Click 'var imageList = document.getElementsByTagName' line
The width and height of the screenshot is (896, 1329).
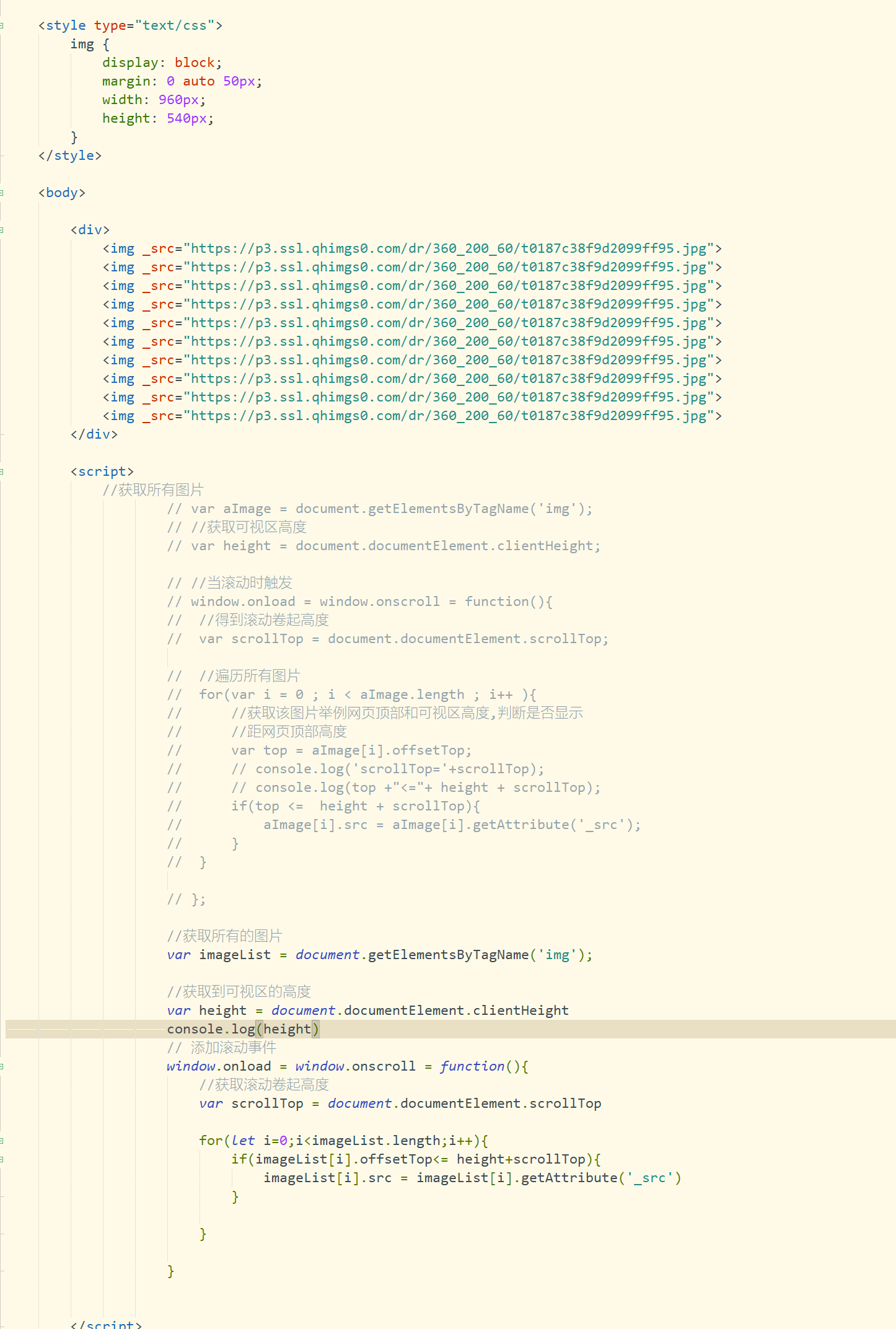(x=380, y=955)
